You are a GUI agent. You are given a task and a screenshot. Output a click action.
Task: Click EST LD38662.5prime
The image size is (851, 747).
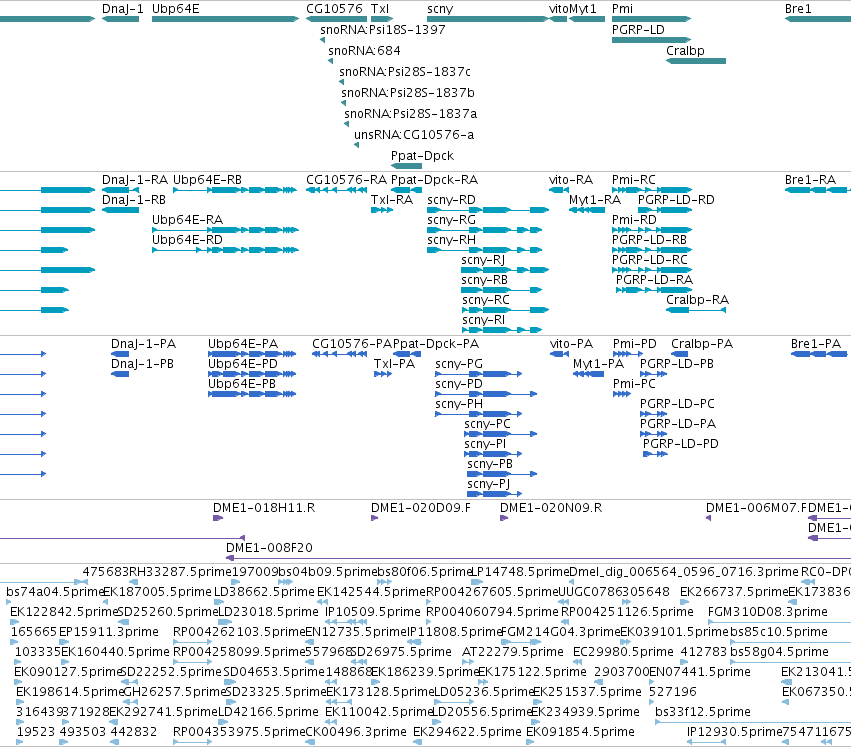click(264, 592)
